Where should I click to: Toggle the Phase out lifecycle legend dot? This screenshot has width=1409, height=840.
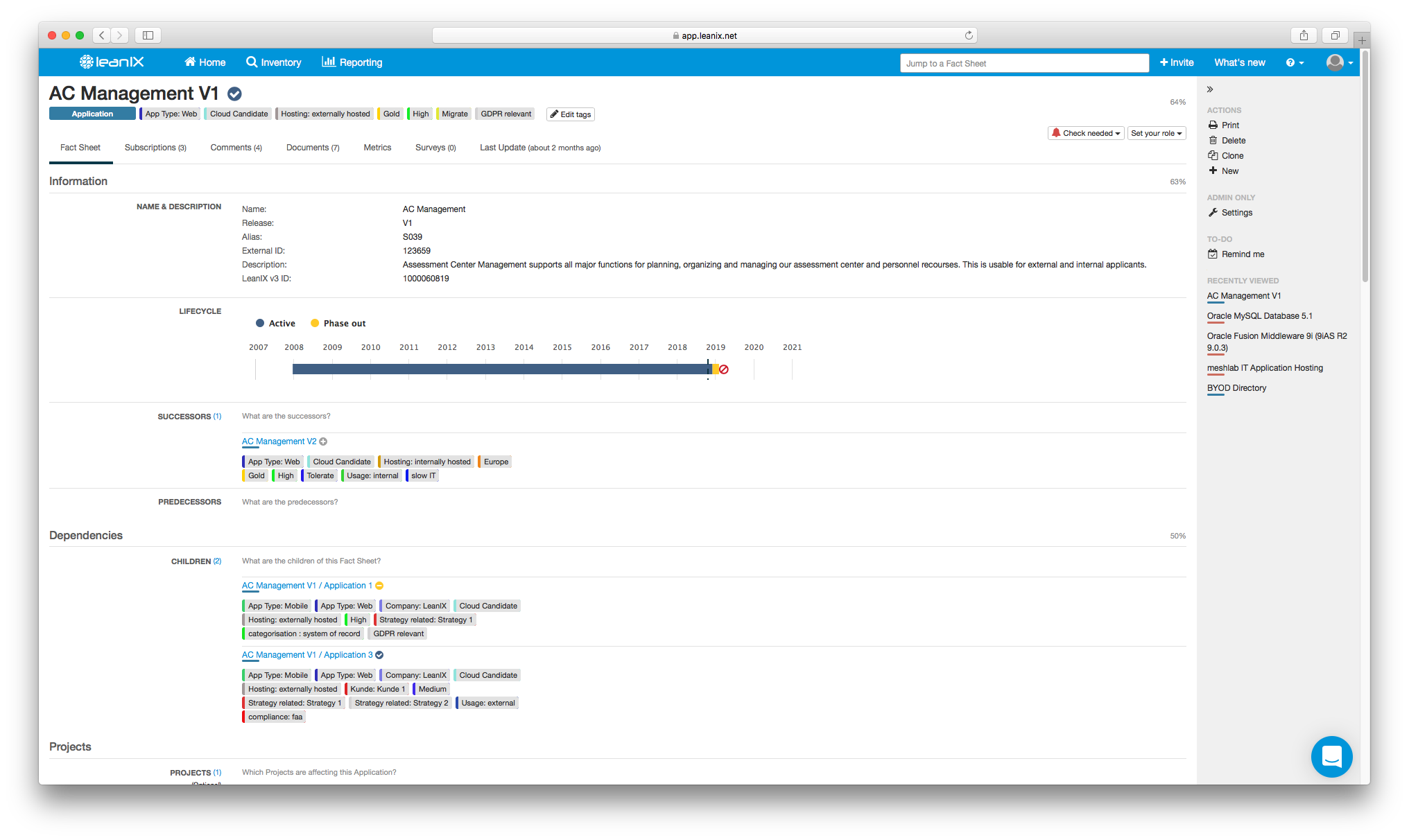click(315, 324)
